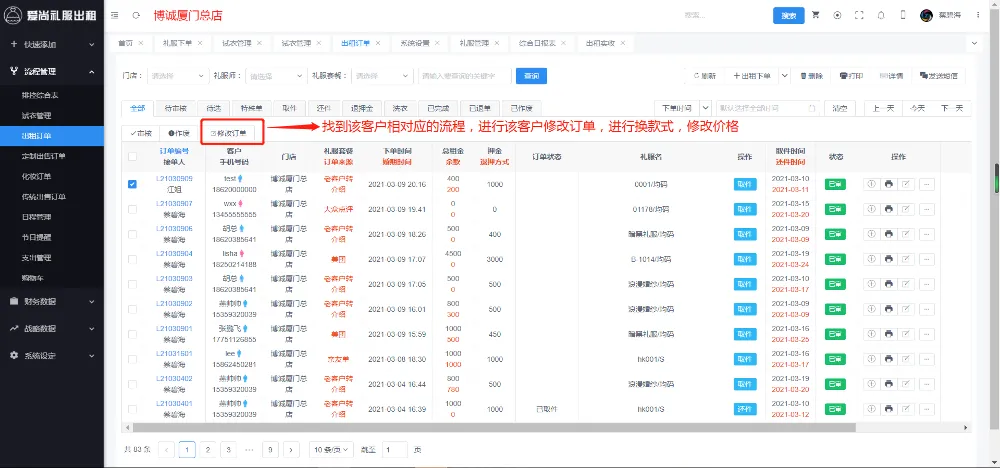This screenshot has height=468, width=1000.
Task: Open the 门店 store dropdown filter
Action: (x=175, y=76)
